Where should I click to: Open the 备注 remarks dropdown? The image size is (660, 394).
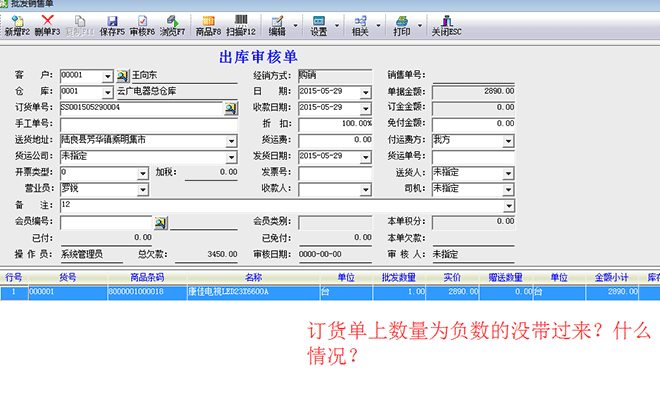coord(509,206)
